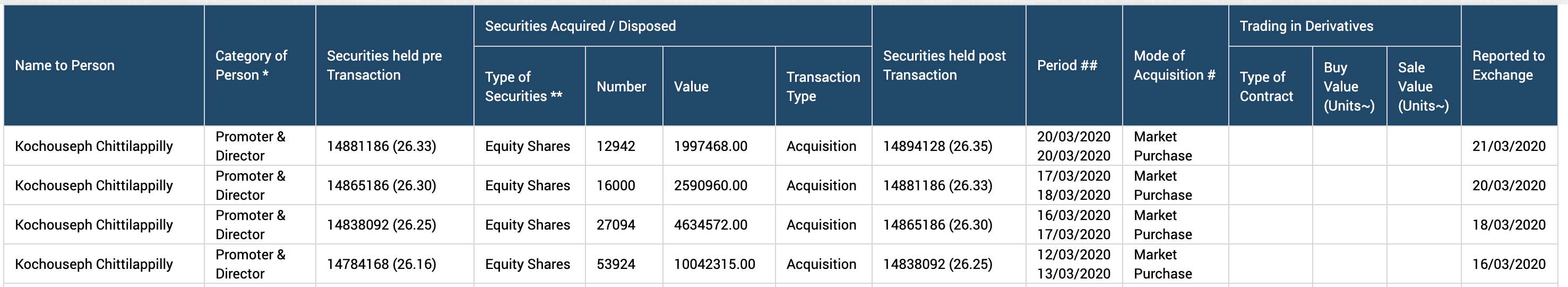The image size is (1568, 287).
Task: Select the "Buy Value (Units~)" column header
Action: [1349, 87]
